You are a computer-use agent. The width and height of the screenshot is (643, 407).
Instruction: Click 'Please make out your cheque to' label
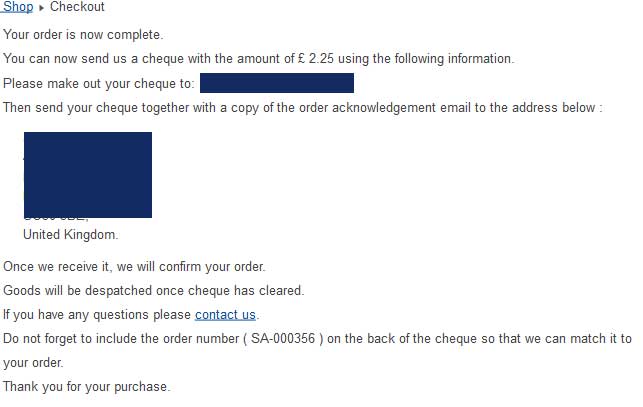[x=98, y=83]
